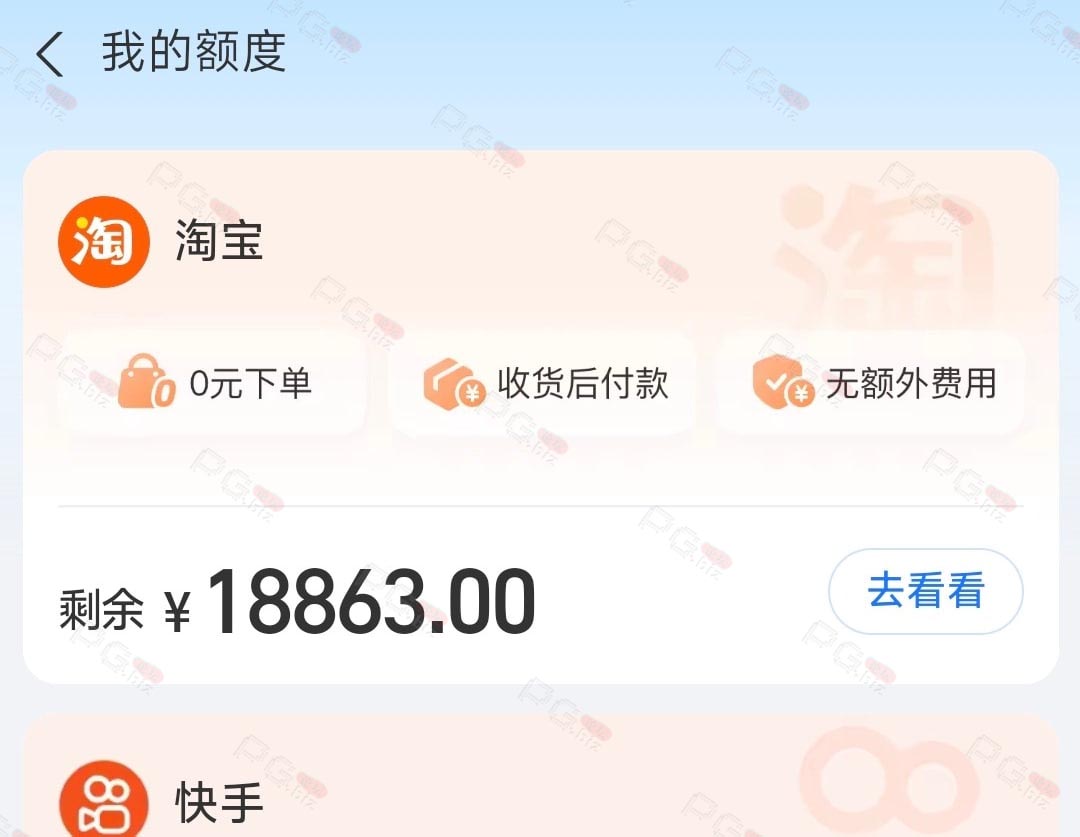Open the 快手 card title

[x=219, y=803]
